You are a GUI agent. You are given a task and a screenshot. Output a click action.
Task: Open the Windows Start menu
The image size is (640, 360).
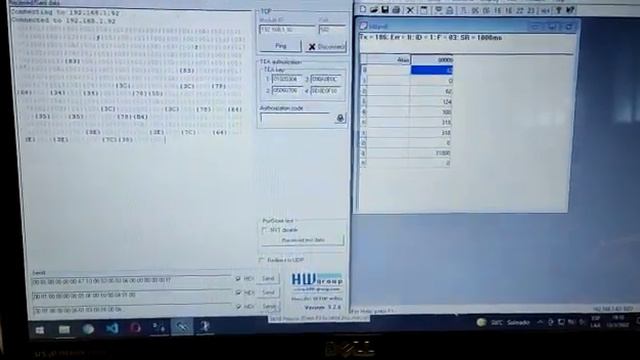40,329
